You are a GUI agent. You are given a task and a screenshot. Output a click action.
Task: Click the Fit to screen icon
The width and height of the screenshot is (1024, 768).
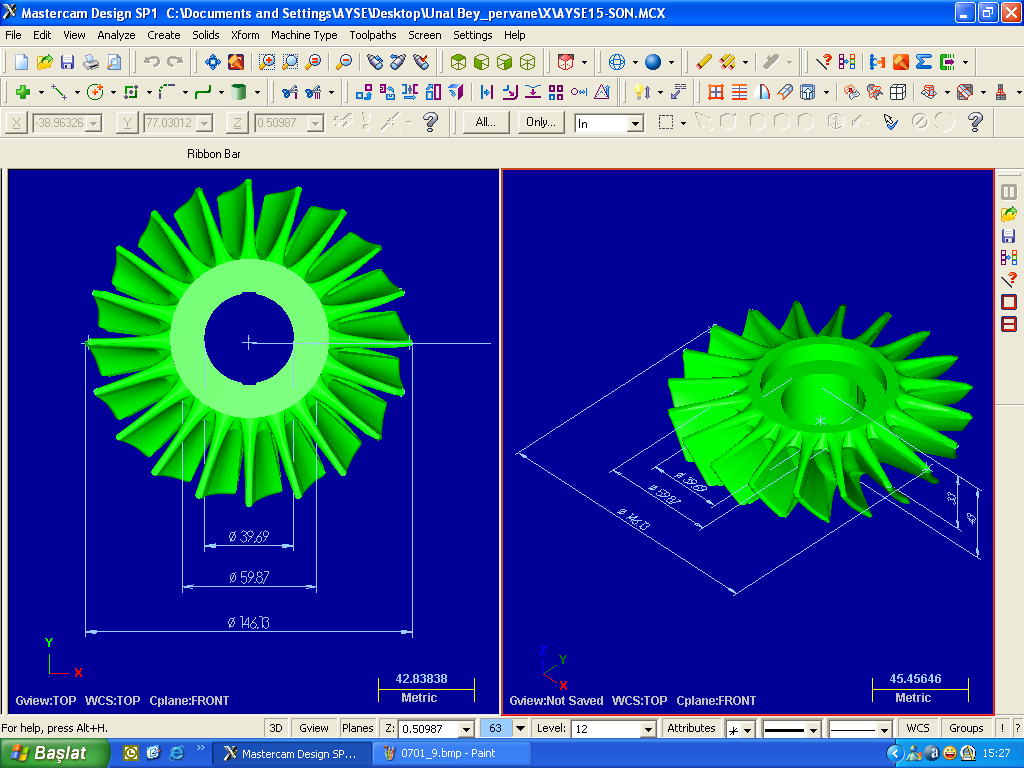click(x=213, y=62)
